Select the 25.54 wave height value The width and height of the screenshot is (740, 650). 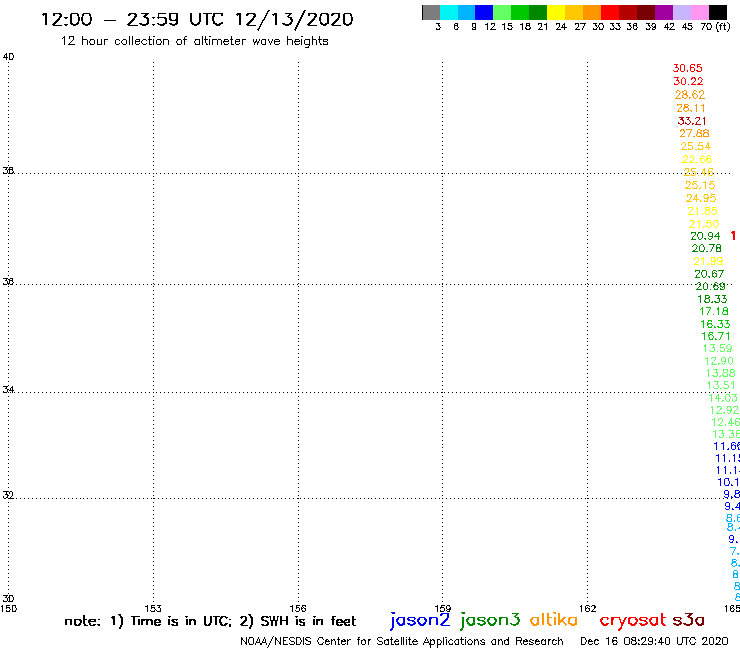point(696,146)
